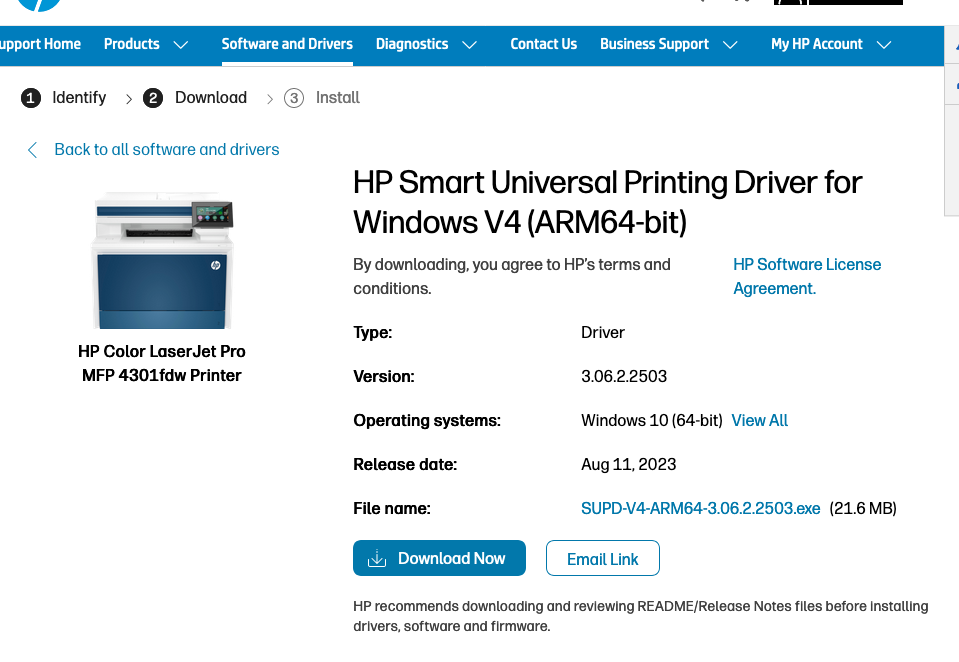Switch to the Software and Drivers tab
This screenshot has height=662, width=959.
[x=287, y=45]
